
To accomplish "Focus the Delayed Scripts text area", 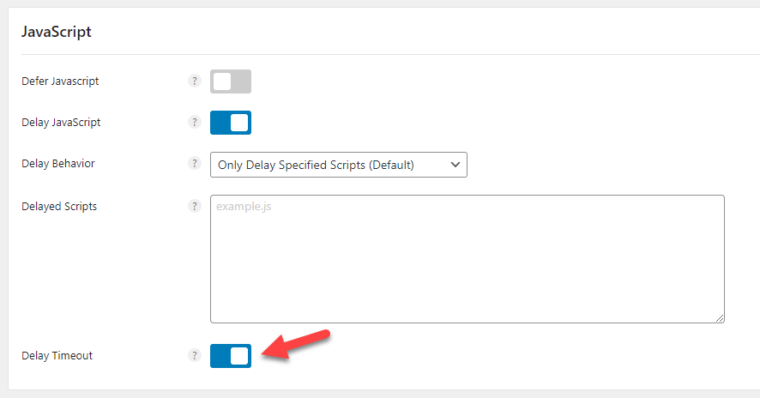I will (467, 259).
